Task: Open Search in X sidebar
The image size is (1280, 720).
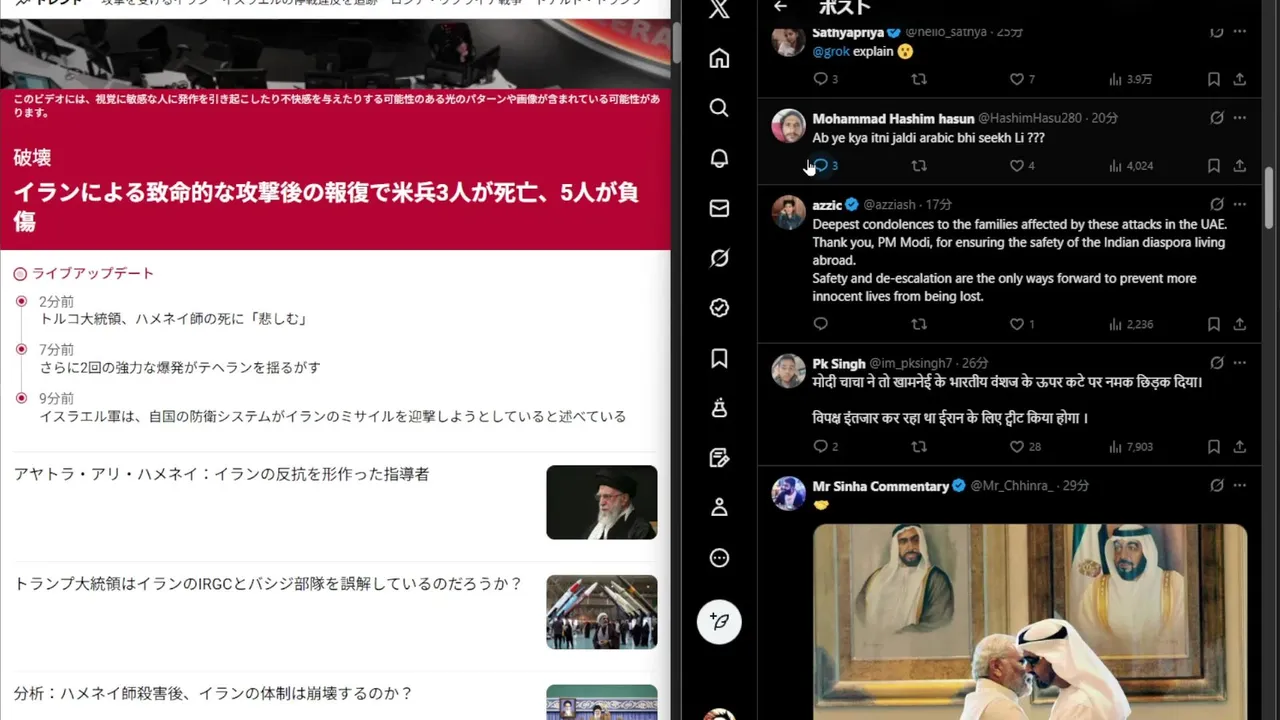Action: pos(719,108)
